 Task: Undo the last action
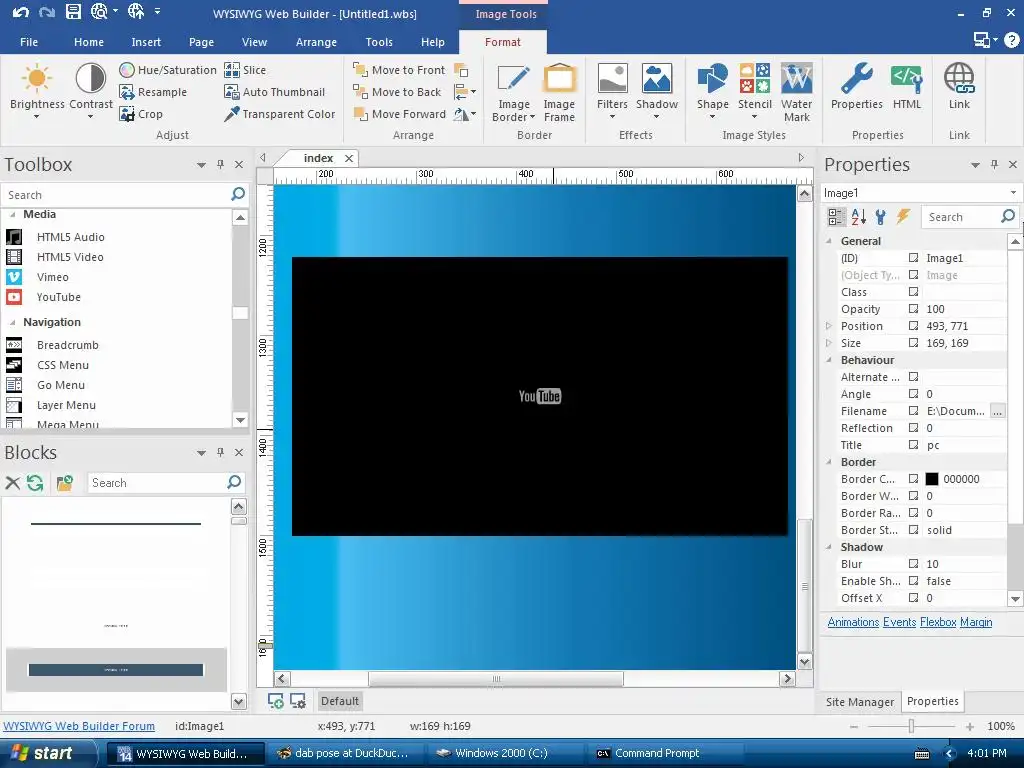point(20,12)
